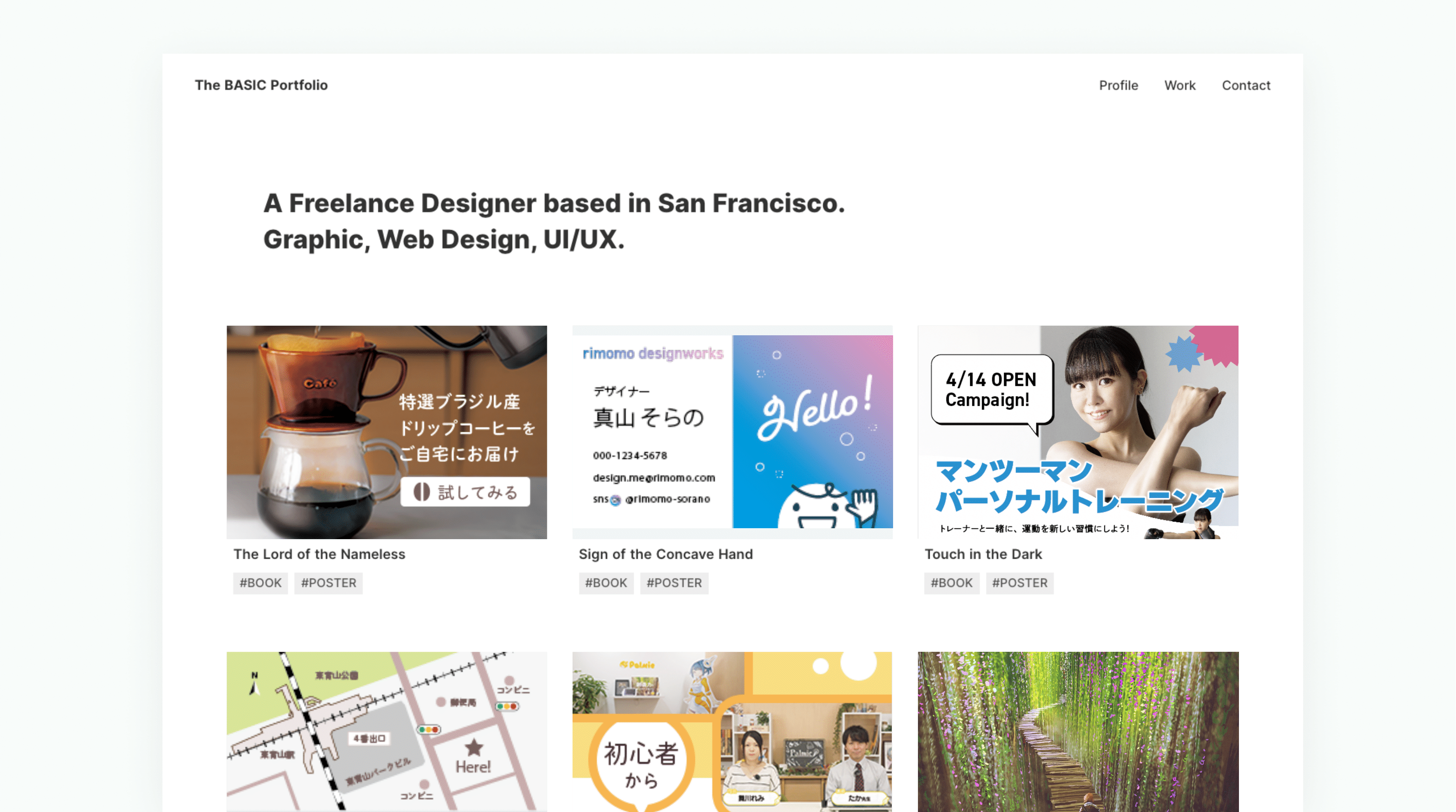
Task: Click Sign of the Concave Hand title
Action: (x=665, y=554)
